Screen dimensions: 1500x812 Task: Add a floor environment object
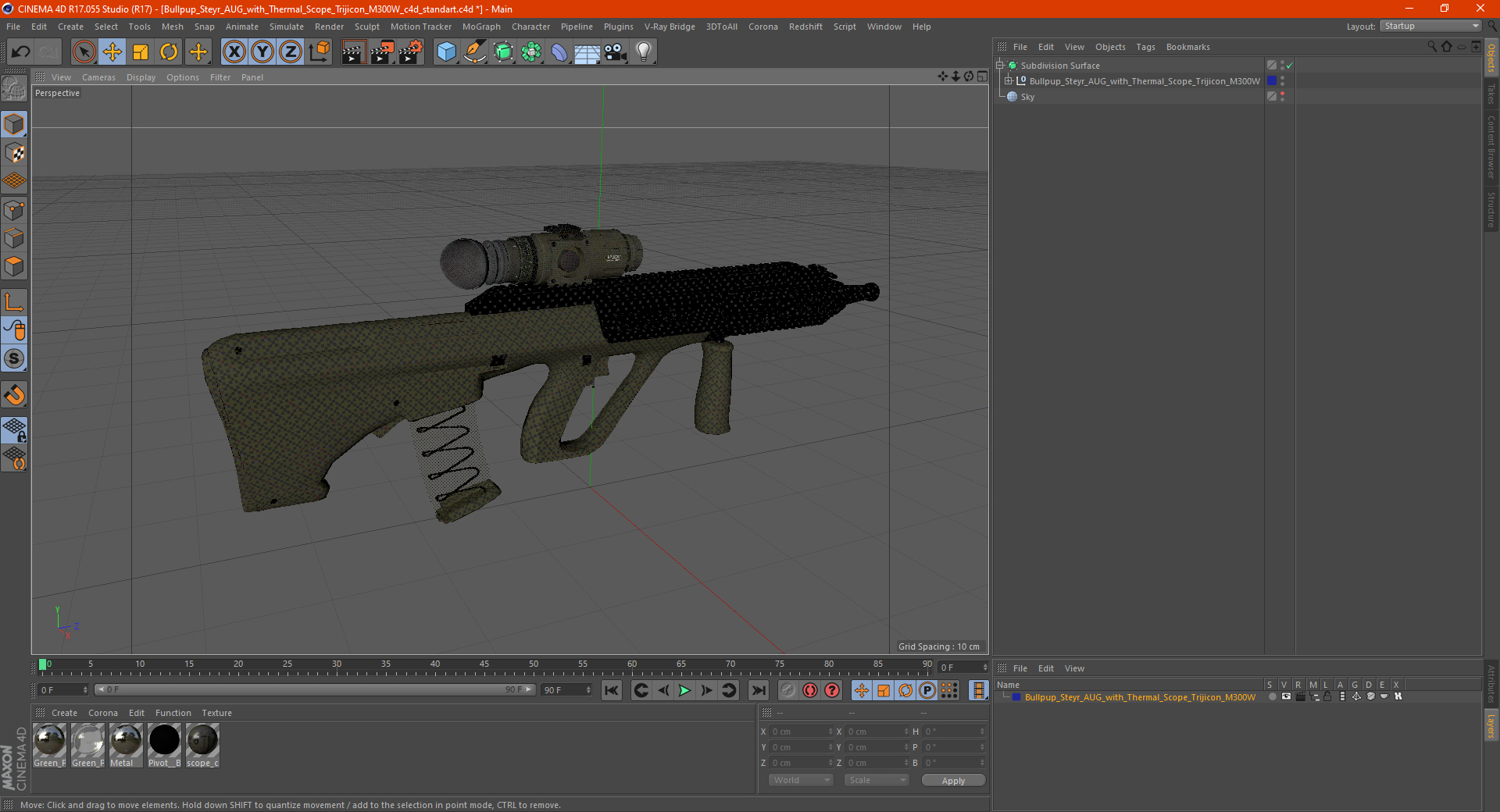pos(587,52)
